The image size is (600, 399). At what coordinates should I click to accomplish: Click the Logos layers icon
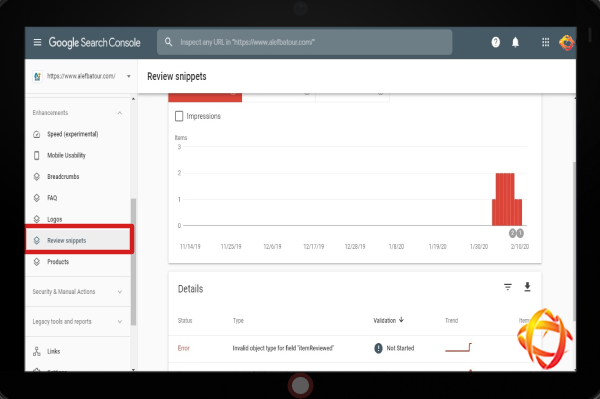(x=37, y=219)
